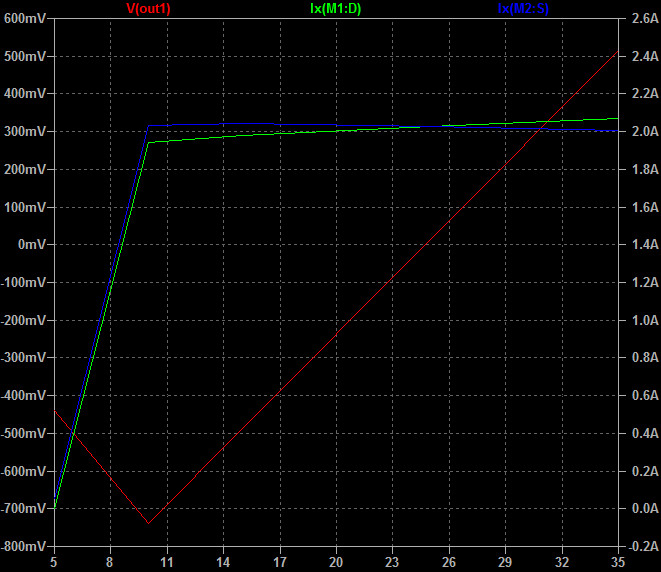Click the 17 on the horizontal axis
The width and height of the screenshot is (661, 572).
tap(280, 562)
